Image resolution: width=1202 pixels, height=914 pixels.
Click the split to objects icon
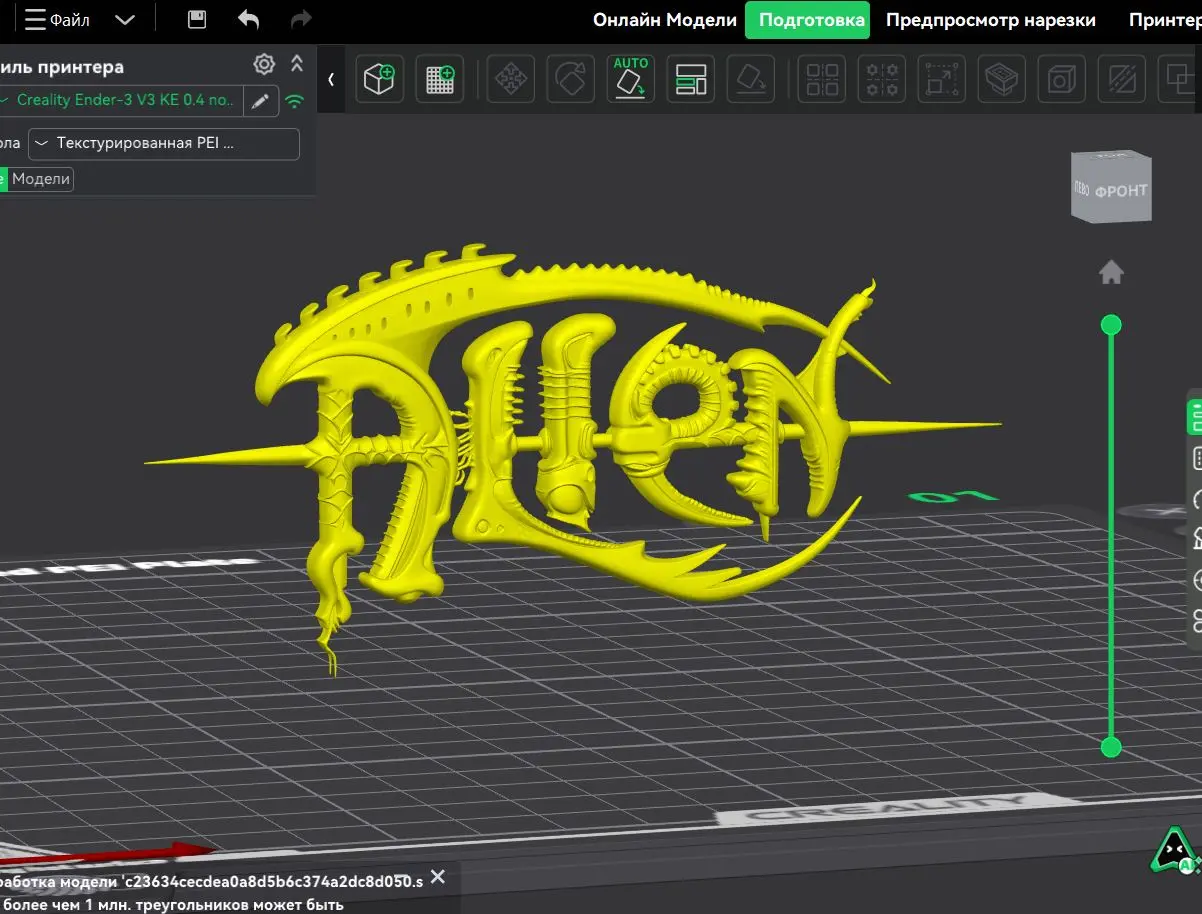pos(822,79)
